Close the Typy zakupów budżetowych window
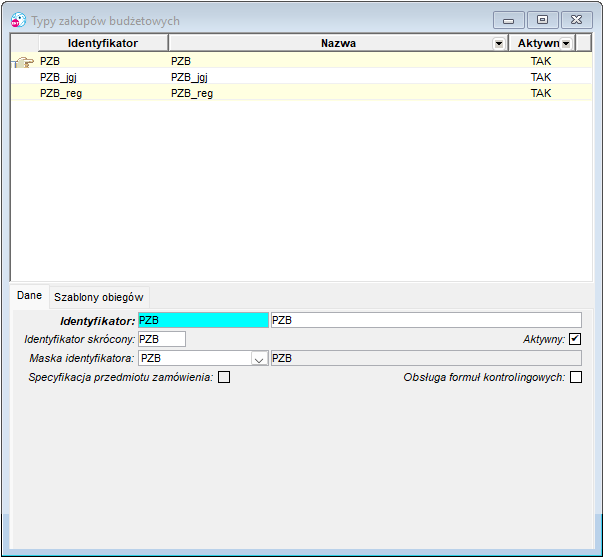604x558 pixels. click(577, 20)
